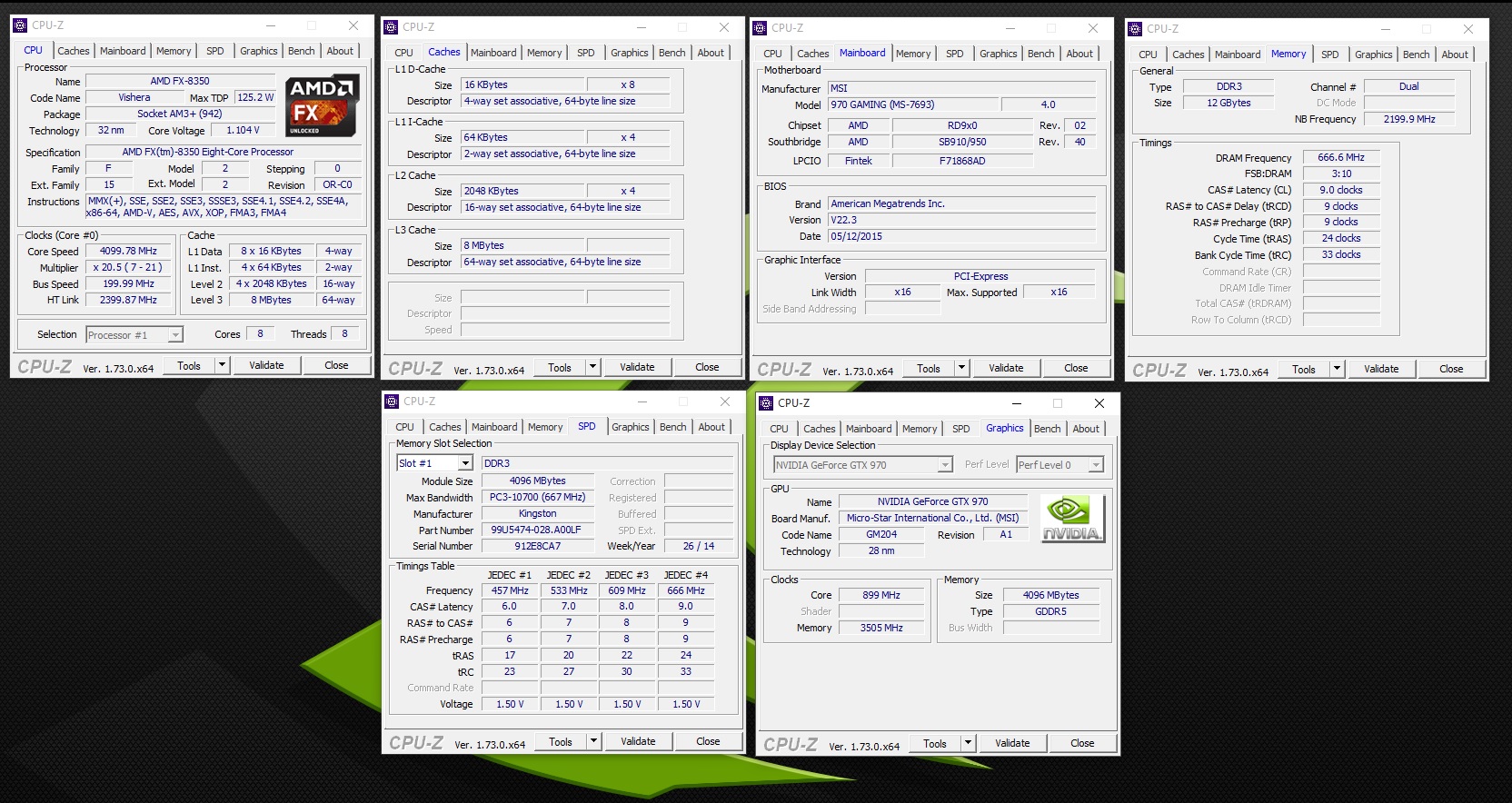Open Mainboard tab in Caches window
Viewport: 1512px width, 803px height.
tap(493, 53)
